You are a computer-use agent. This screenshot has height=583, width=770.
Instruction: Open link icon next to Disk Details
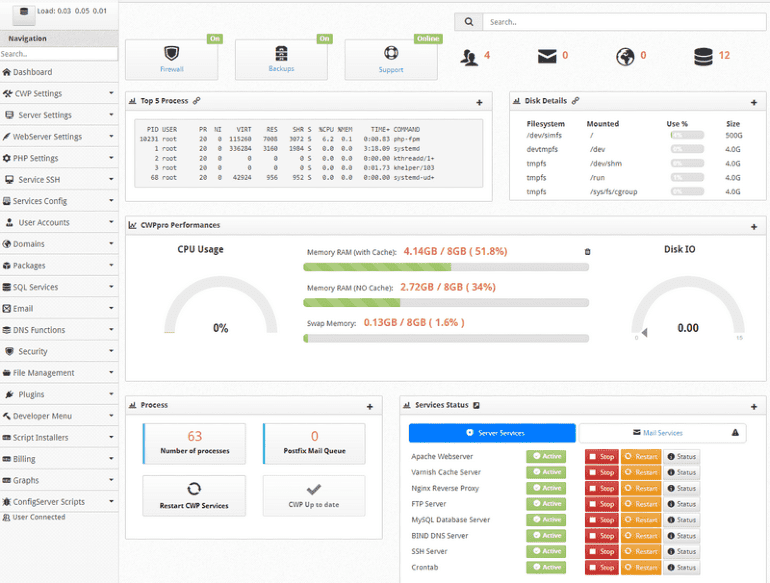click(576, 101)
